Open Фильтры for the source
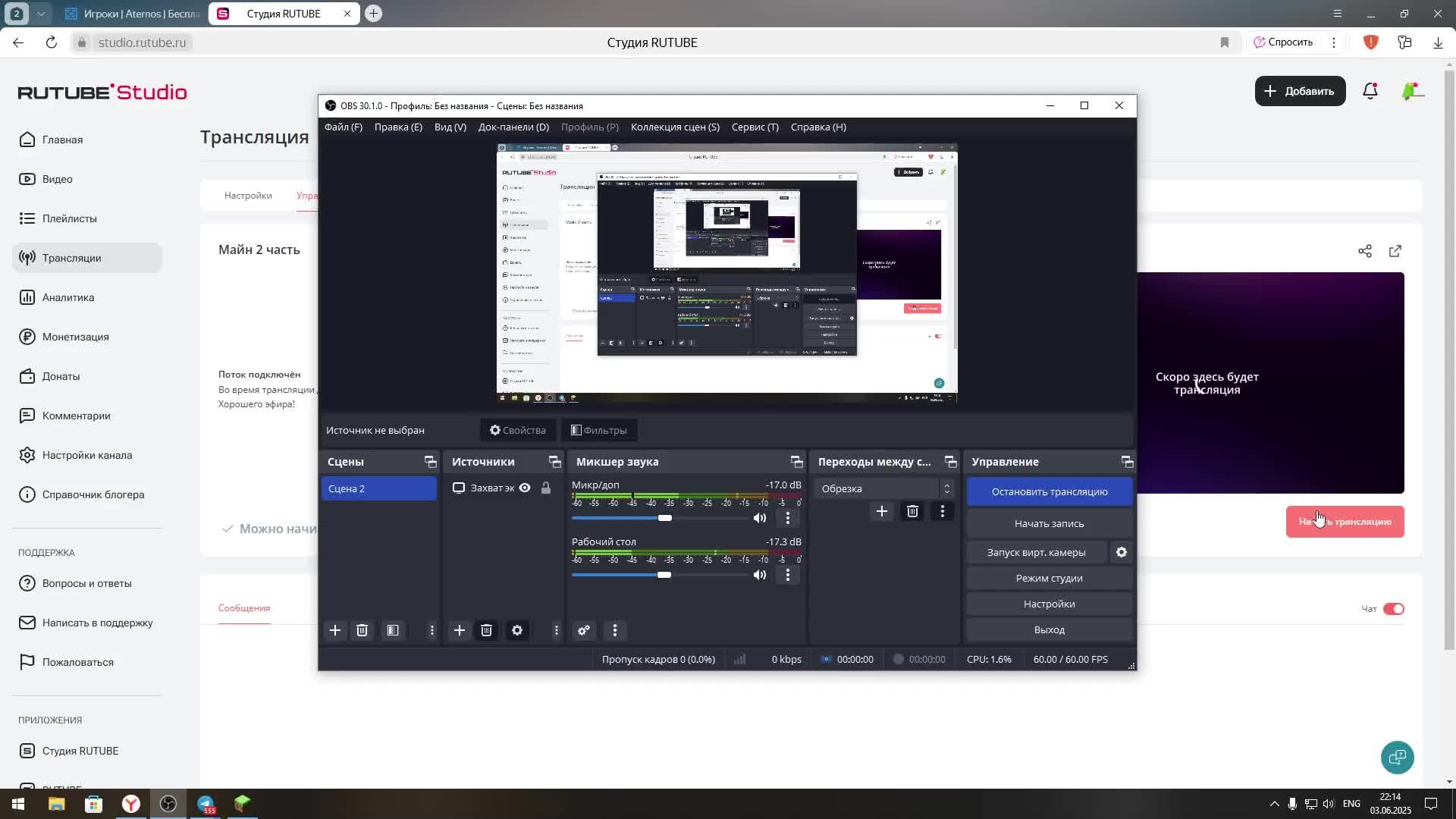 click(599, 431)
